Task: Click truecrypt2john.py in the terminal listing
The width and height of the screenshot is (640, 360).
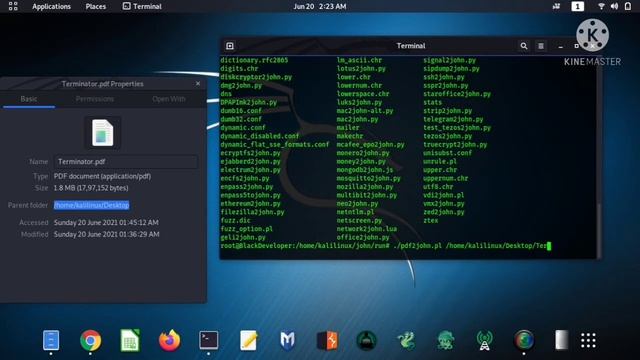Action: pyautogui.click(x=455, y=144)
